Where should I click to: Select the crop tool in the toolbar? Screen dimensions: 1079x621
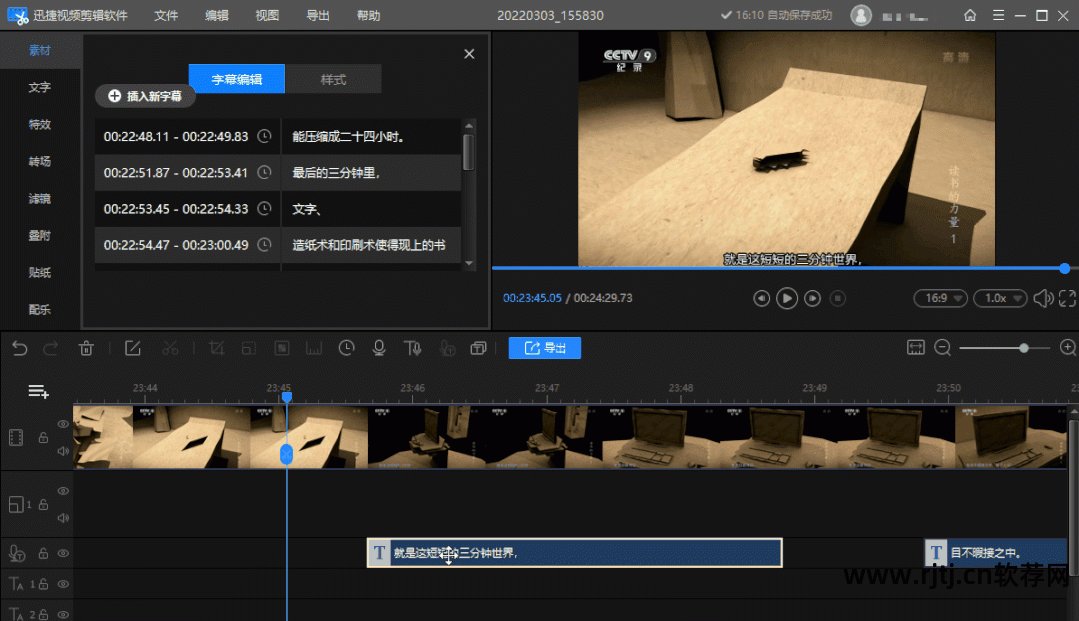[x=216, y=348]
